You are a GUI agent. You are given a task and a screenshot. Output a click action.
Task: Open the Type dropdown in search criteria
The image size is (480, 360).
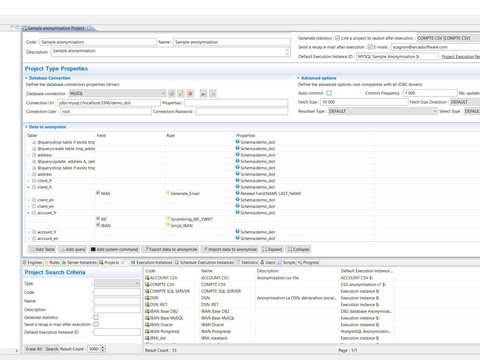(x=117, y=283)
